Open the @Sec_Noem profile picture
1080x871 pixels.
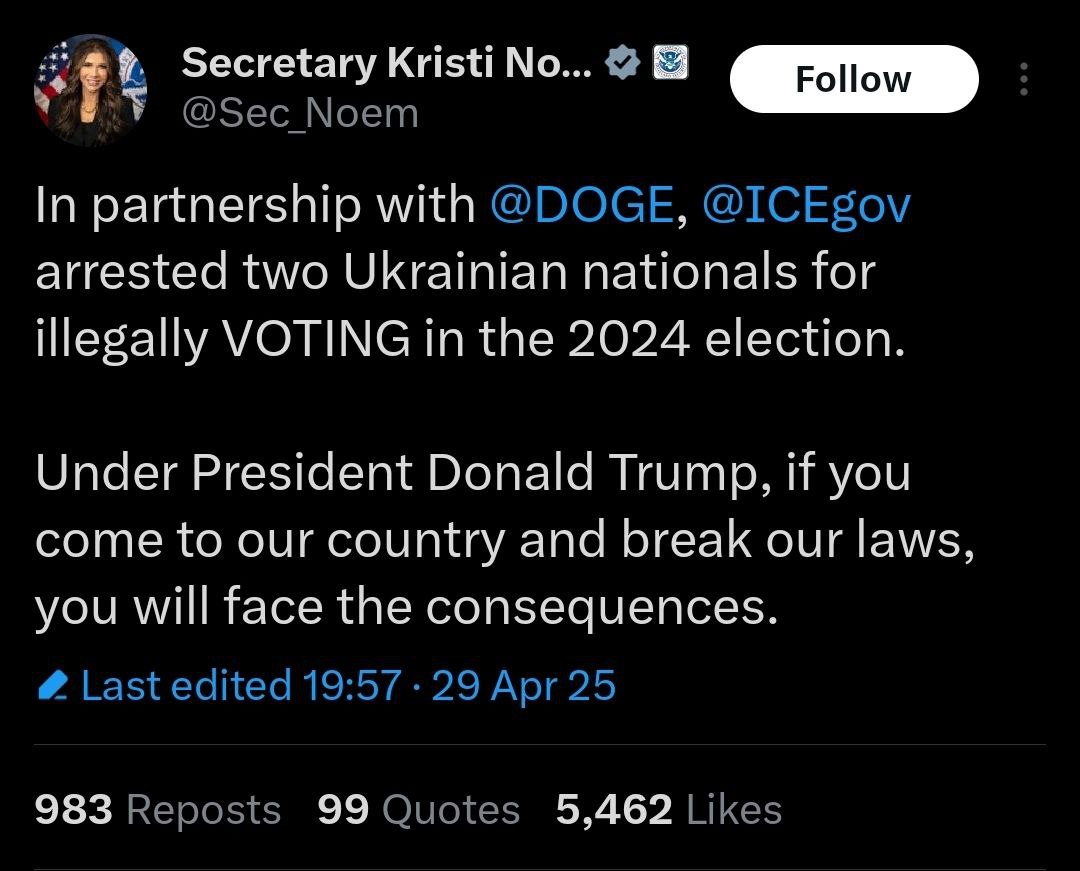91,91
